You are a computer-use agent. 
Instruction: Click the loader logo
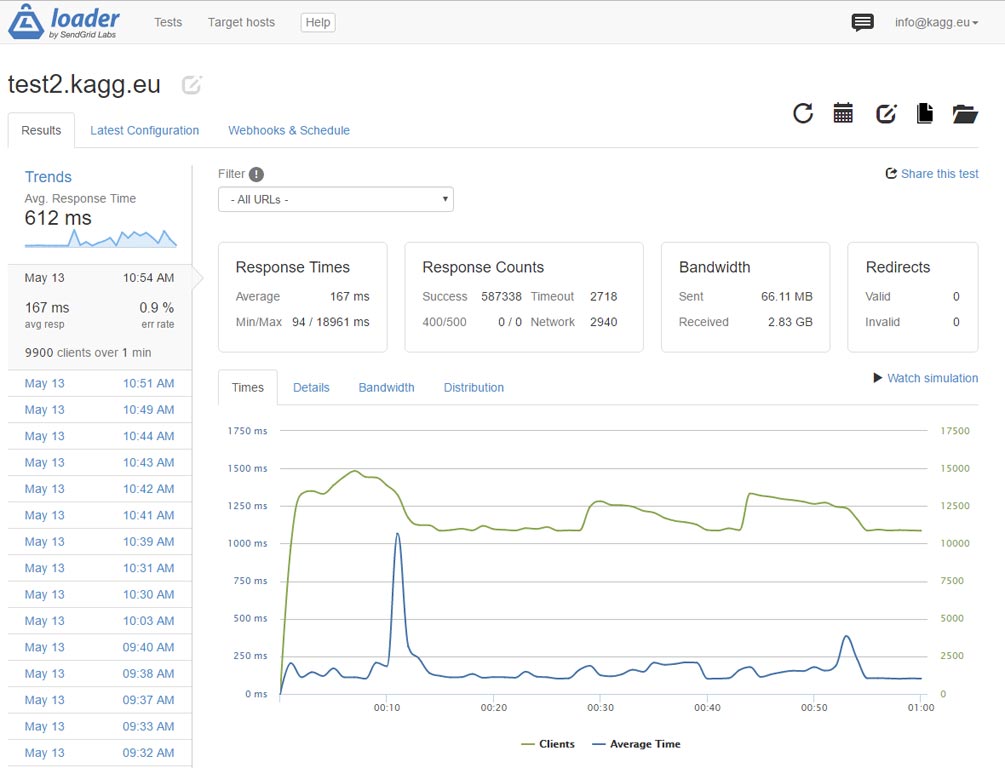pyautogui.click(x=64, y=22)
